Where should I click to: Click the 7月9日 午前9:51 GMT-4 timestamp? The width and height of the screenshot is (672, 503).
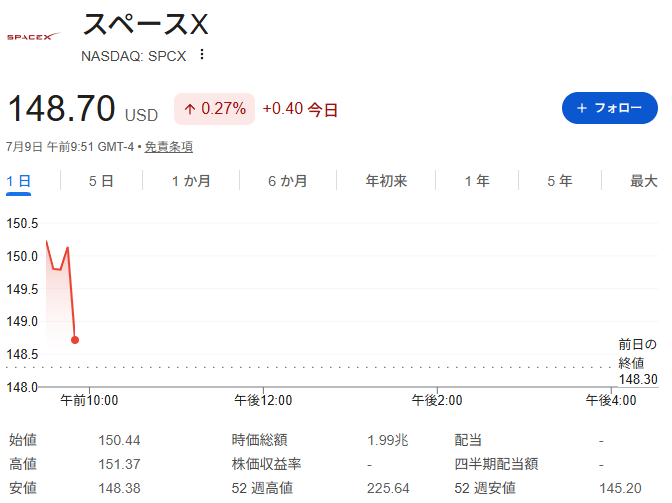click(x=70, y=147)
